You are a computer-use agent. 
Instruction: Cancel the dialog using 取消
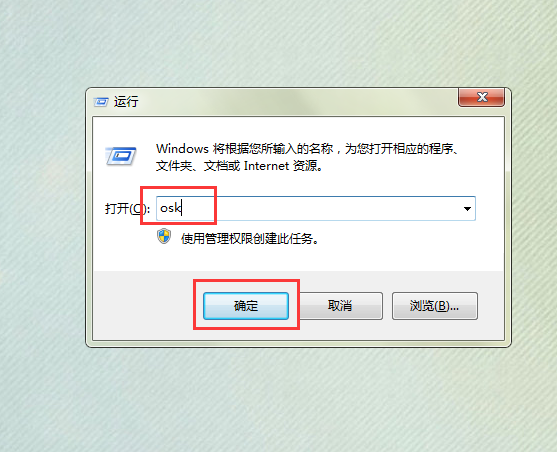pos(340,306)
